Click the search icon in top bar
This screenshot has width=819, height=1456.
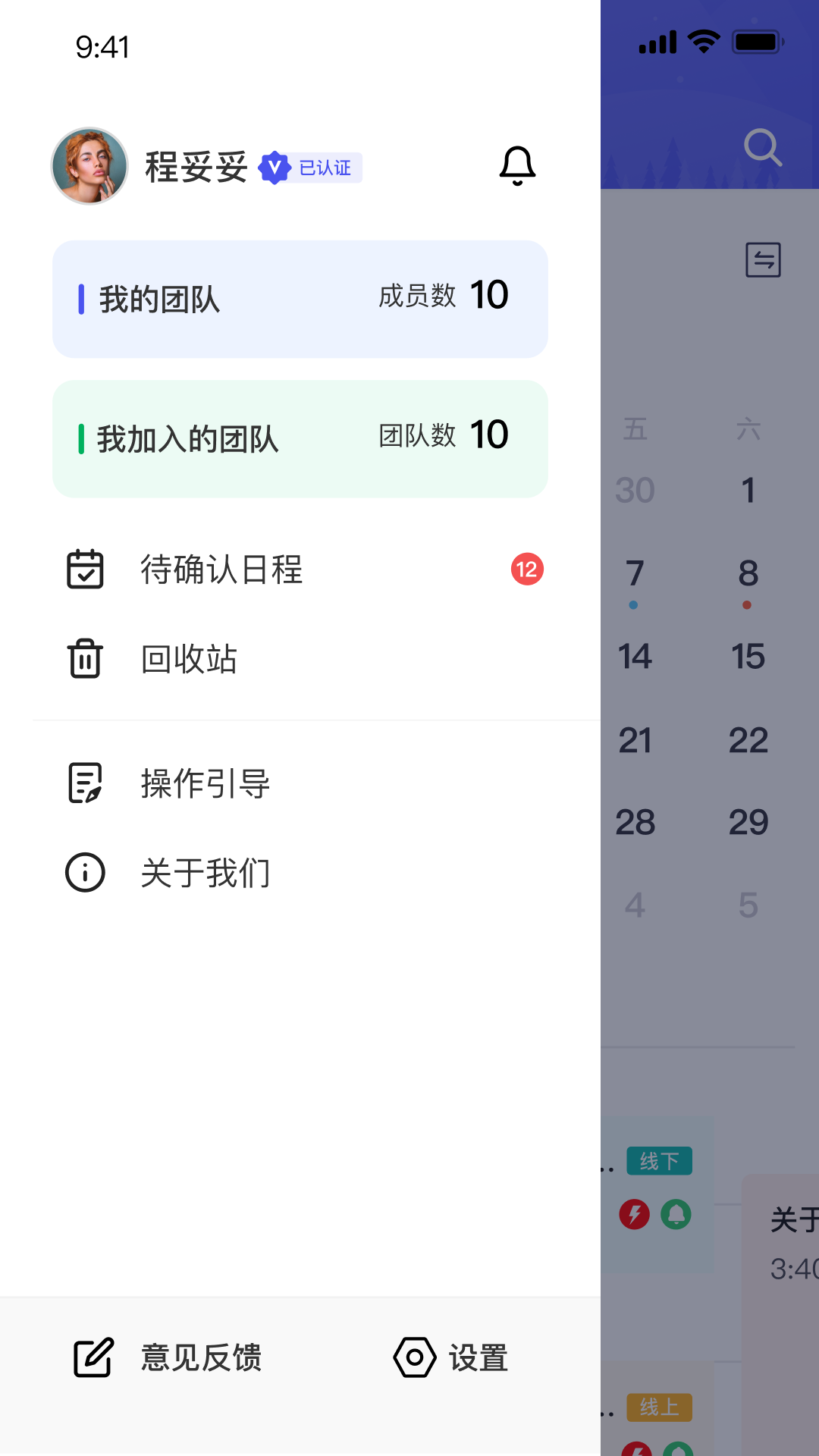pos(763,147)
